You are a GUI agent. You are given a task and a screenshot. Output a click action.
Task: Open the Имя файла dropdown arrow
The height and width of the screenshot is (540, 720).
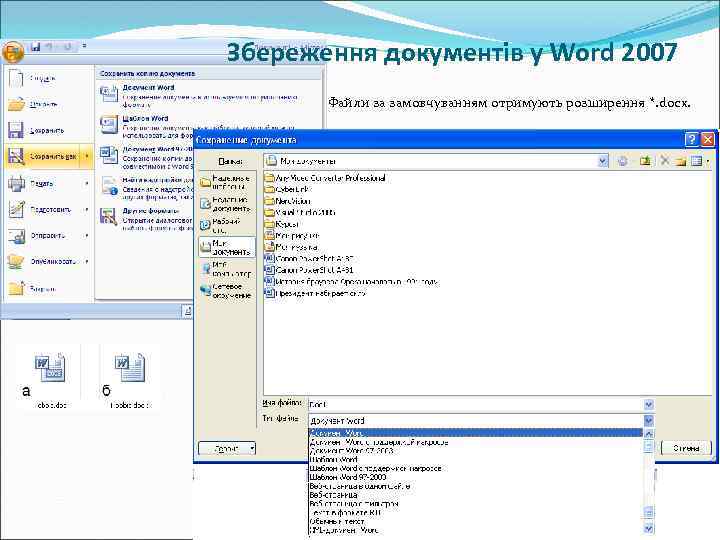pyautogui.click(x=648, y=404)
